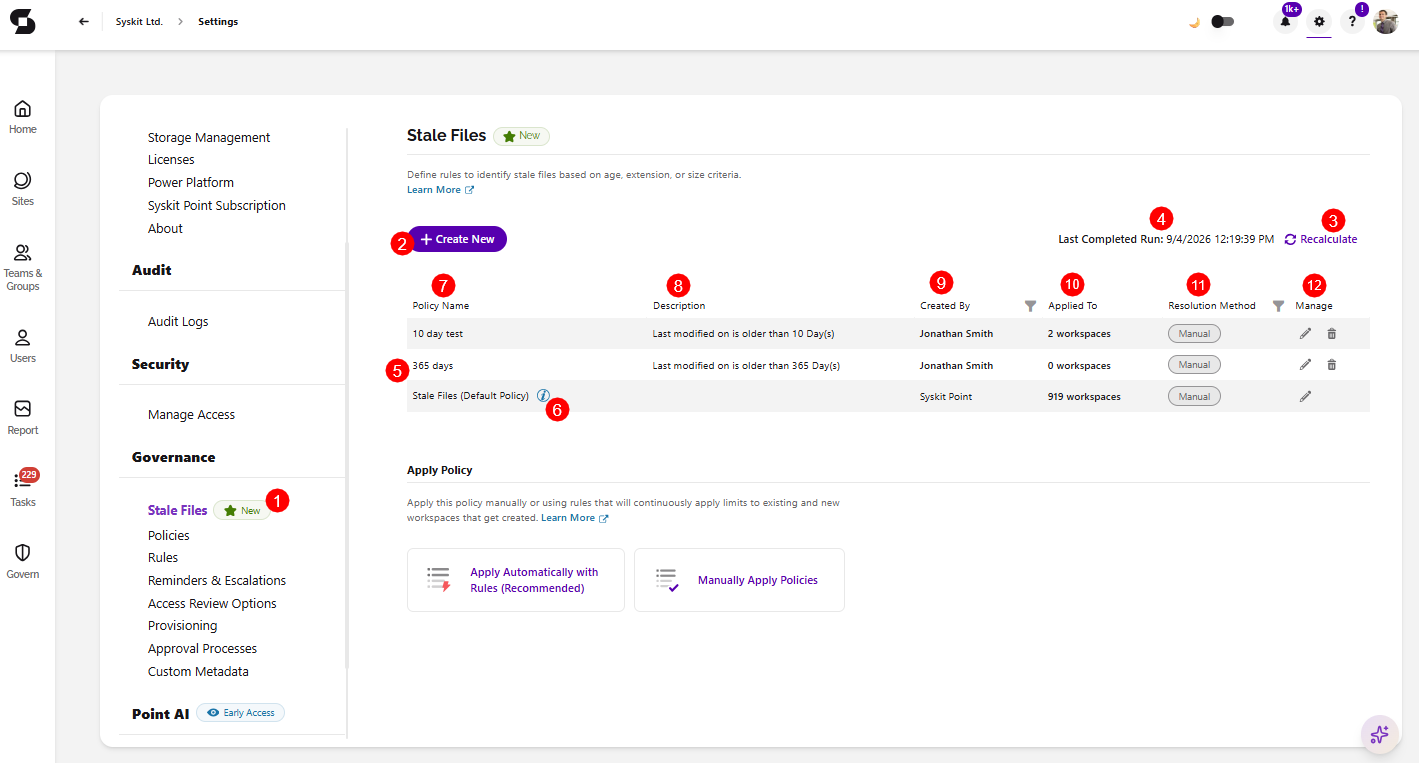1419x763 pixels.
Task: Edit the Stale Files default policy
Action: tap(1305, 396)
